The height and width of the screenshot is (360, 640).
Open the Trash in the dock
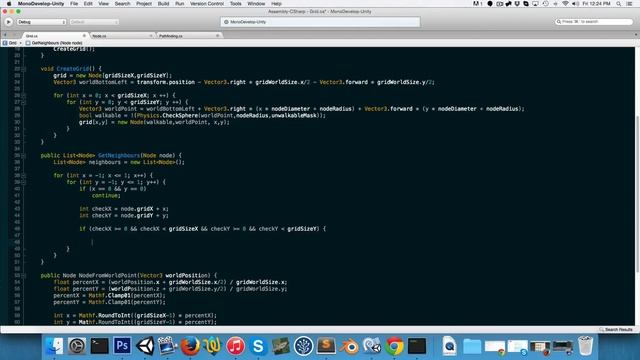coord(585,346)
